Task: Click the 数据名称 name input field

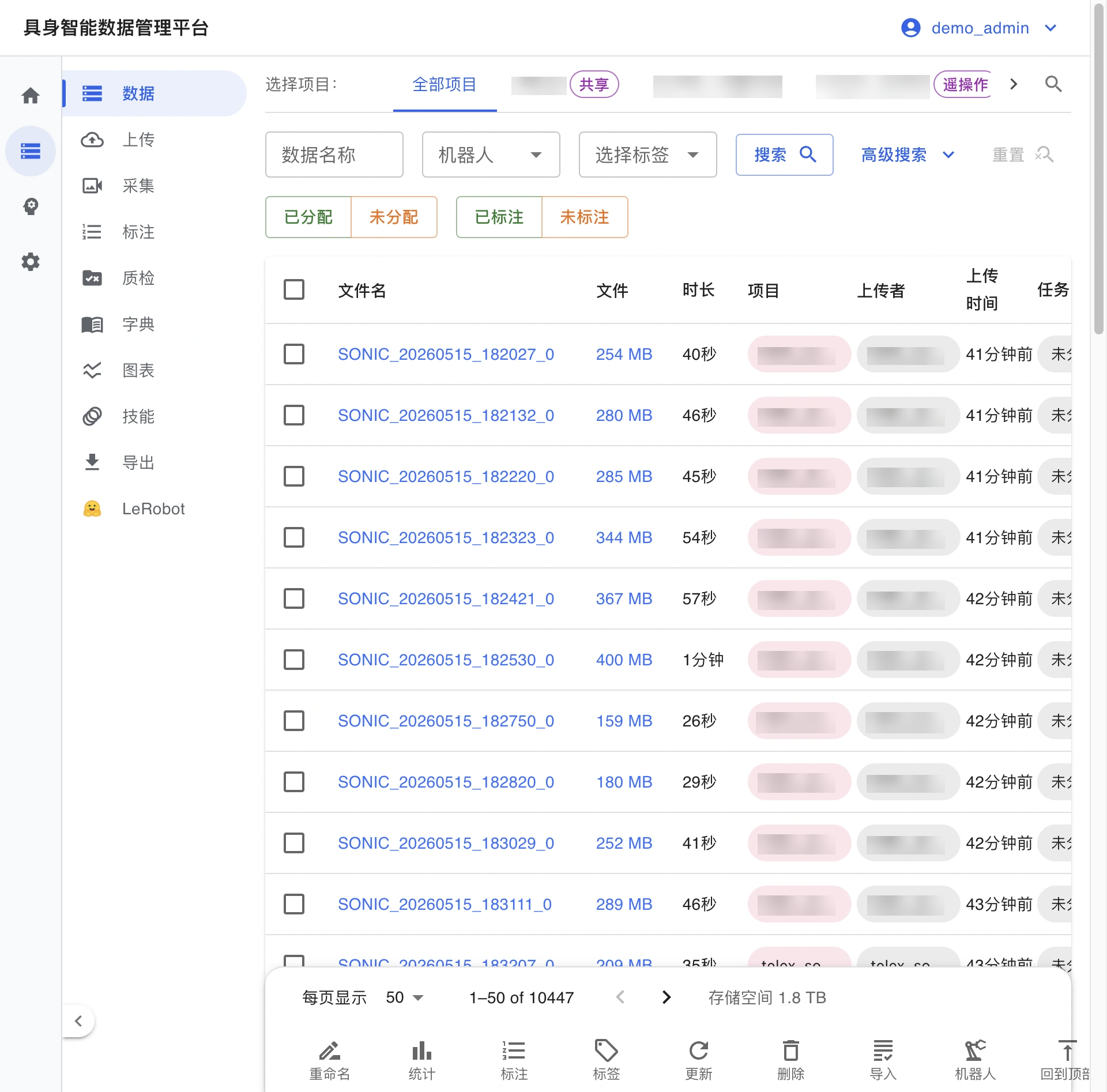Action: pyautogui.click(x=334, y=155)
